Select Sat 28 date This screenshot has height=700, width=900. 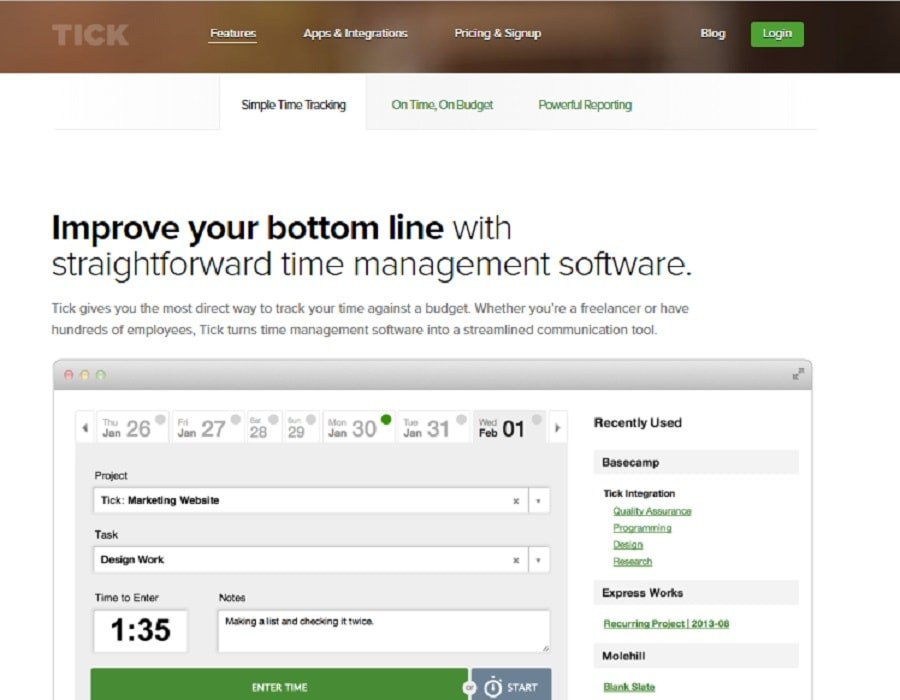click(263, 427)
